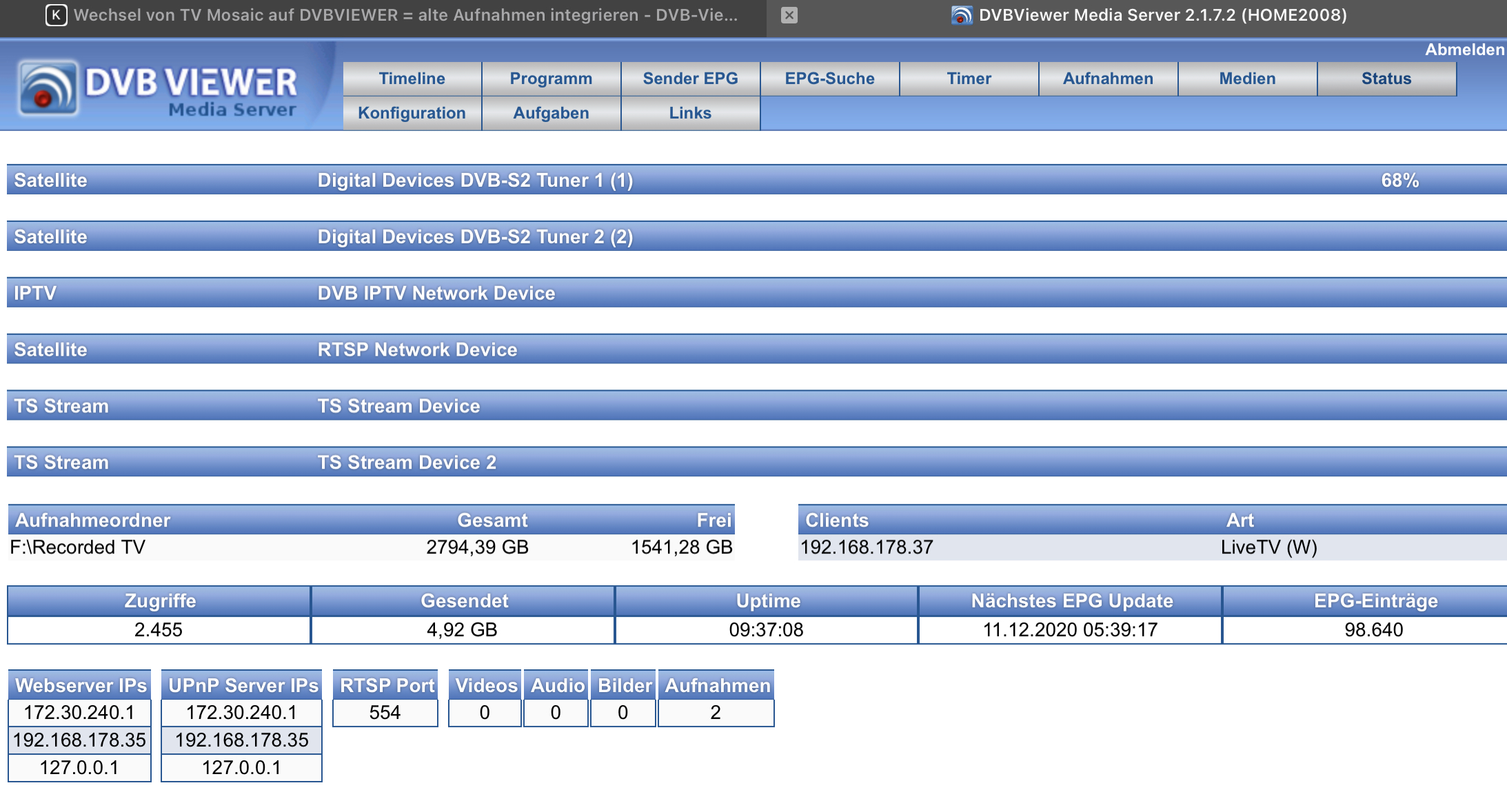
Task: Open the Timeline page
Action: (x=412, y=79)
